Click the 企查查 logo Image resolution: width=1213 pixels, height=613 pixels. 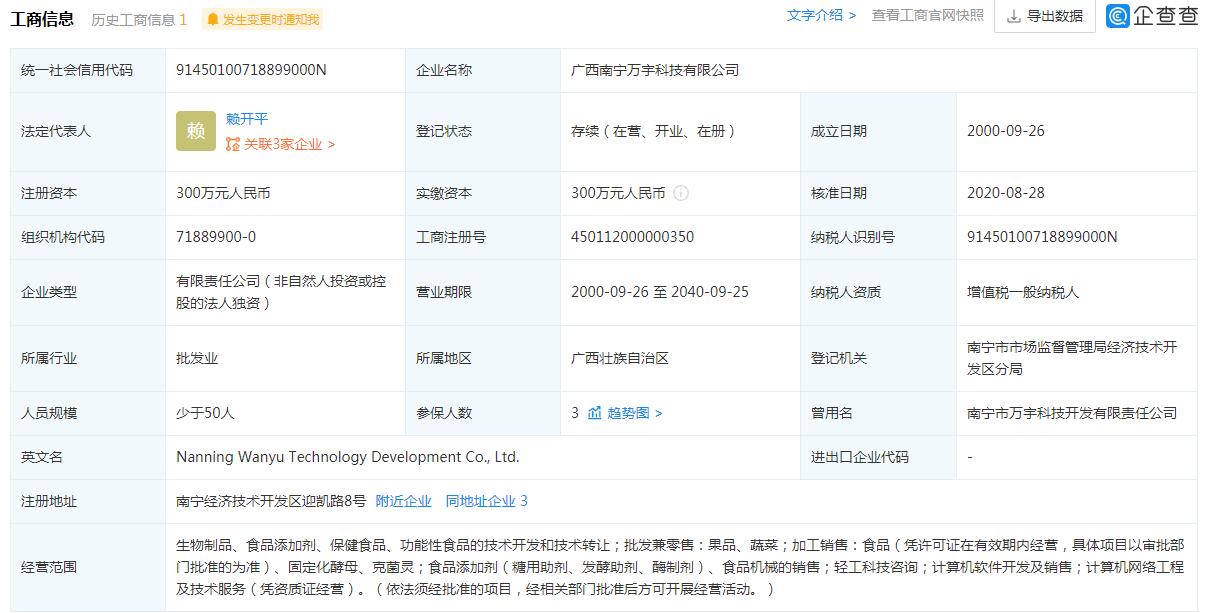(1153, 16)
